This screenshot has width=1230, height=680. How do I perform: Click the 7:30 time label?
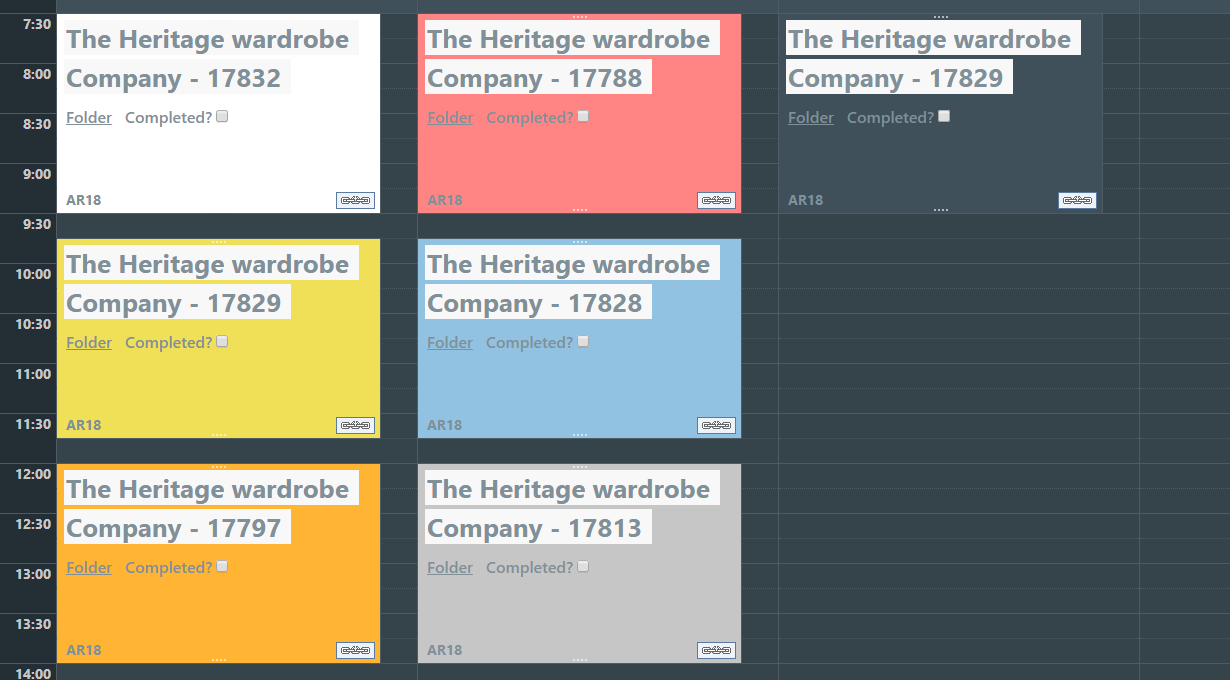pyautogui.click(x=36, y=24)
